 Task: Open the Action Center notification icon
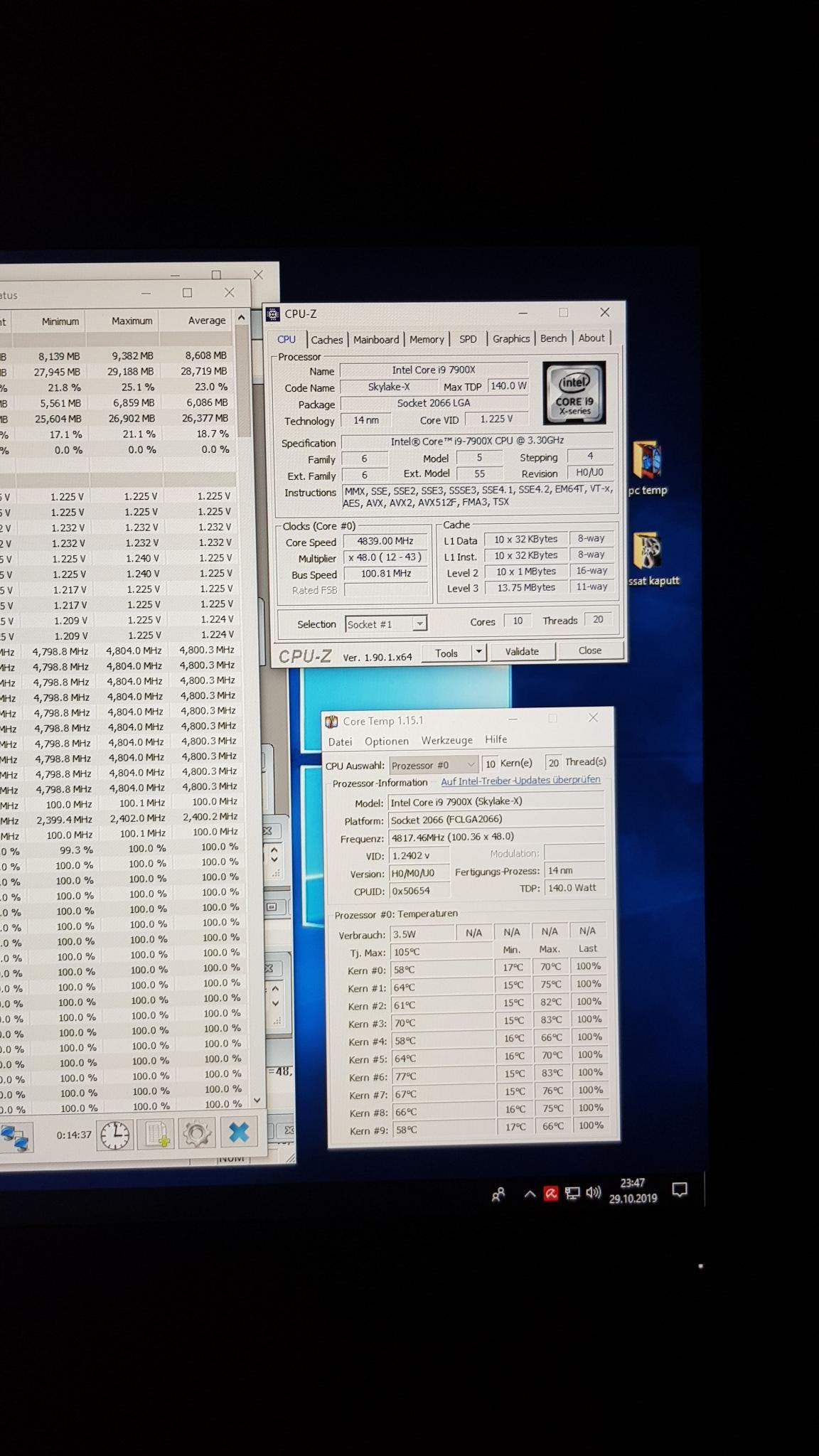pos(680,1190)
